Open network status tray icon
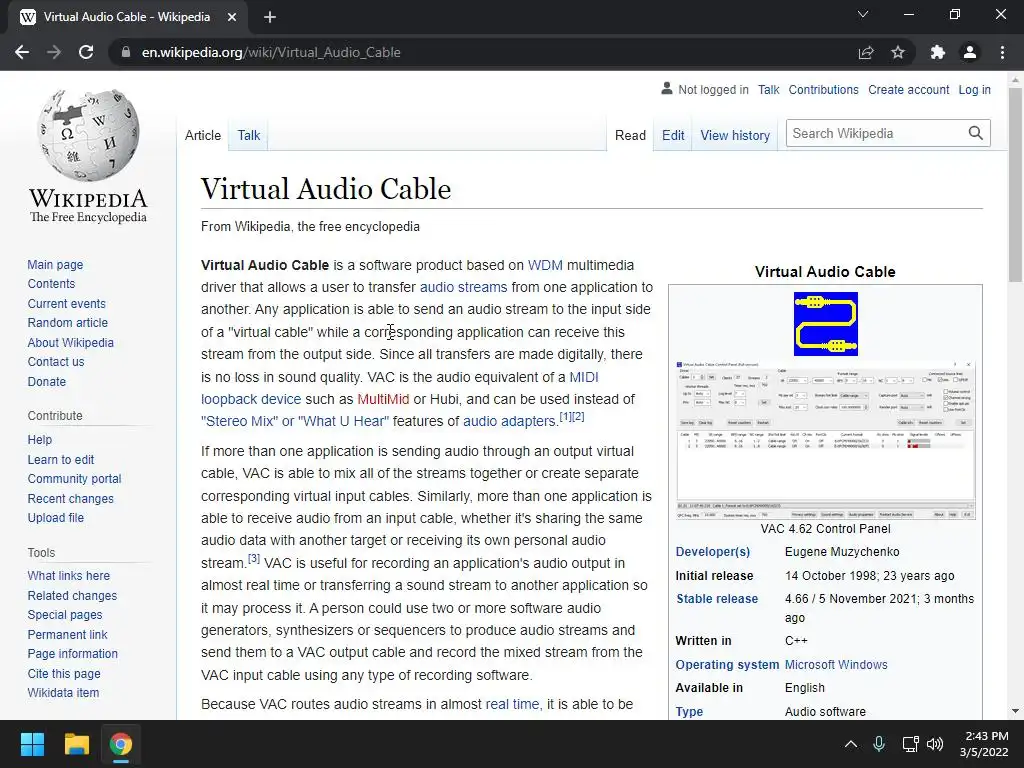1024x768 pixels. [910, 744]
